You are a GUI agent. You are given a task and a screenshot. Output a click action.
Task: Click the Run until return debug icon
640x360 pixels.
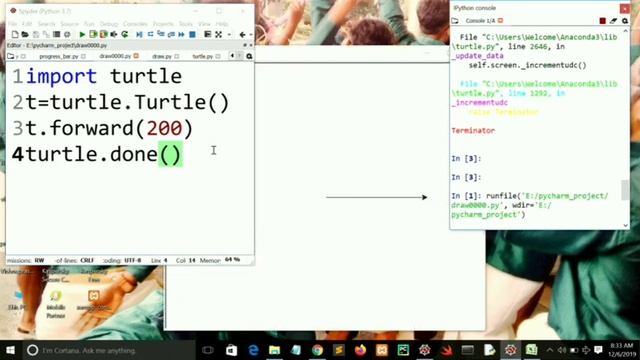tap(171, 35)
